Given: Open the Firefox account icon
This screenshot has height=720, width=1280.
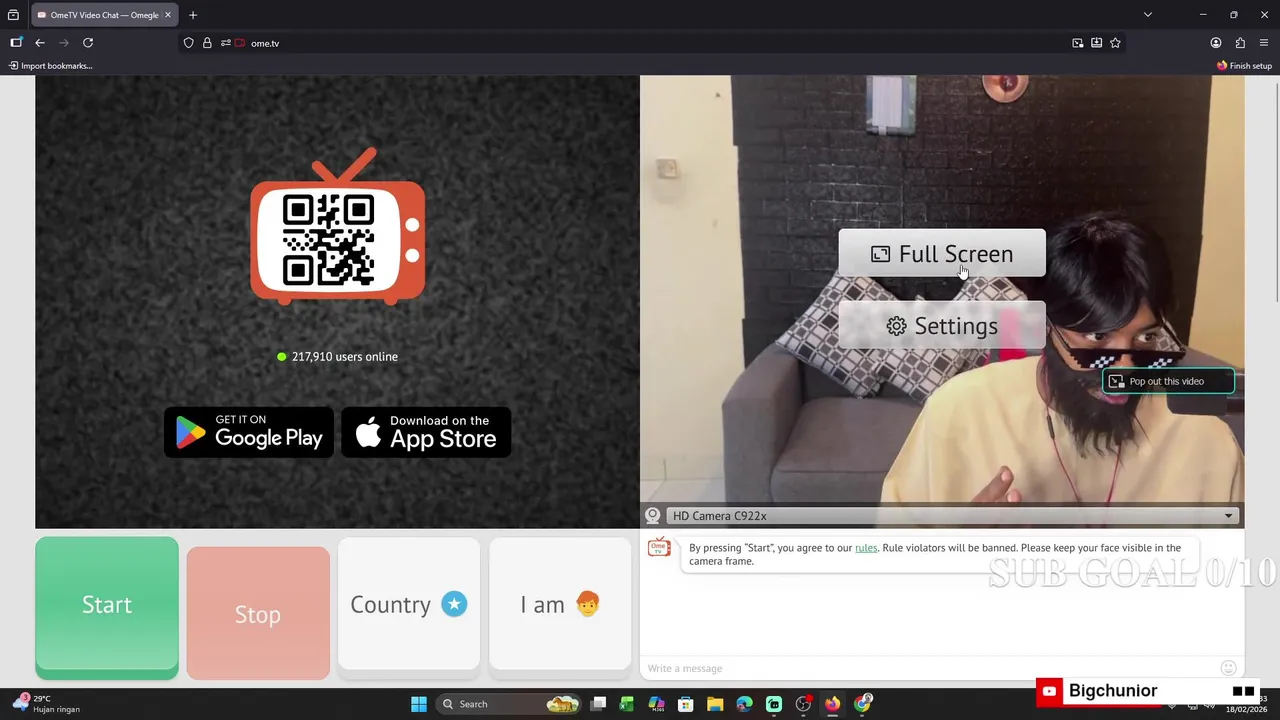Looking at the screenshot, I should [1216, 43].
